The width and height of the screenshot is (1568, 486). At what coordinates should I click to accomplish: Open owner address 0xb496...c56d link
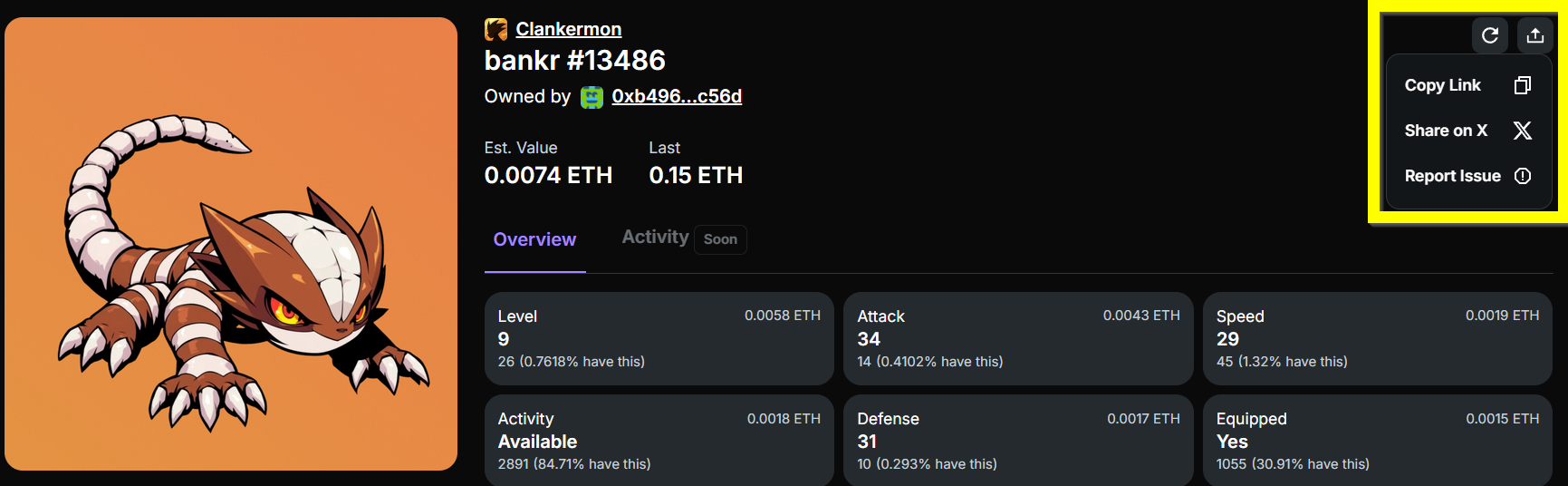point(677,97)
